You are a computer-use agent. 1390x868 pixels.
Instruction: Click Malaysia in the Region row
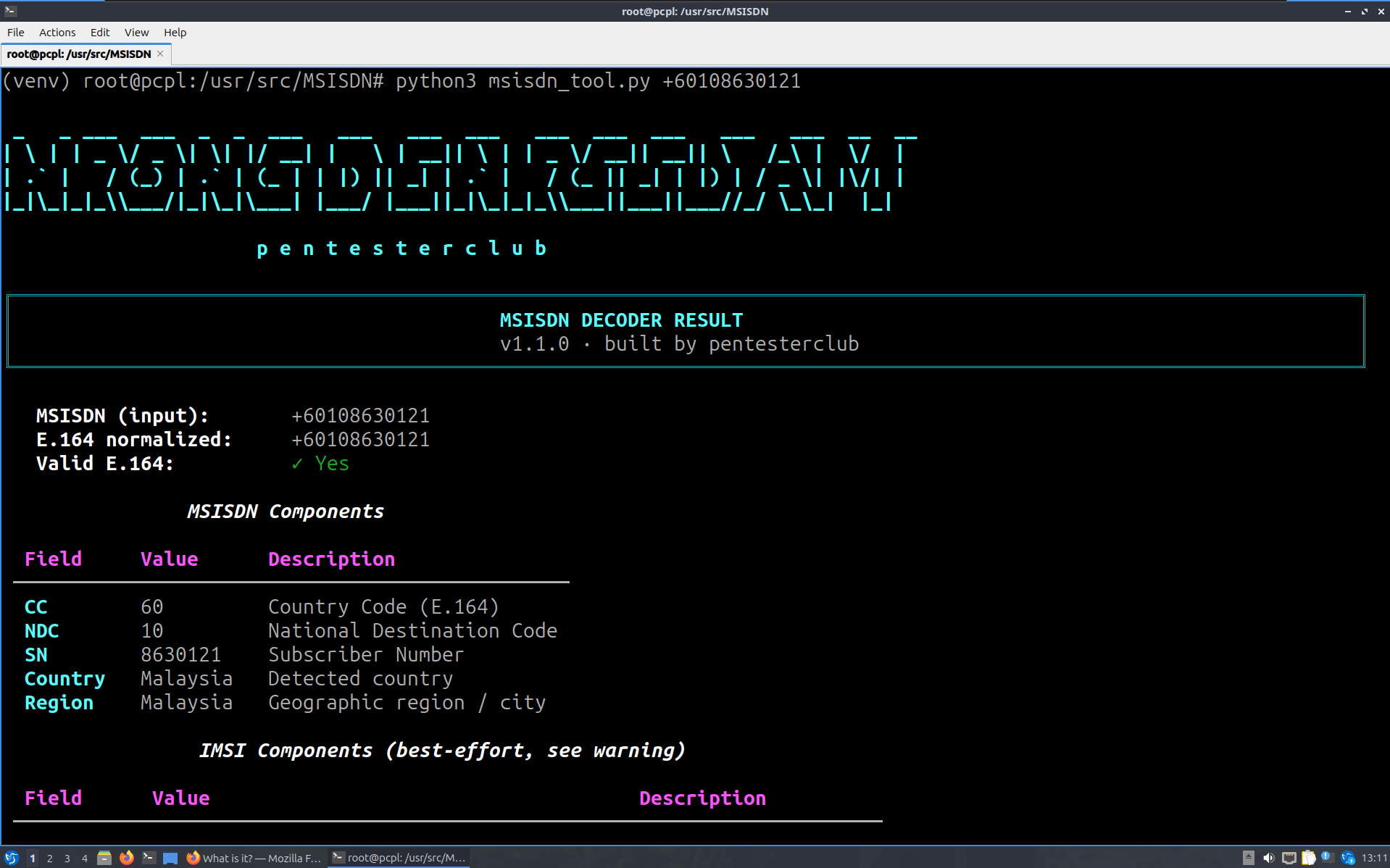click(x=186, y=703)
